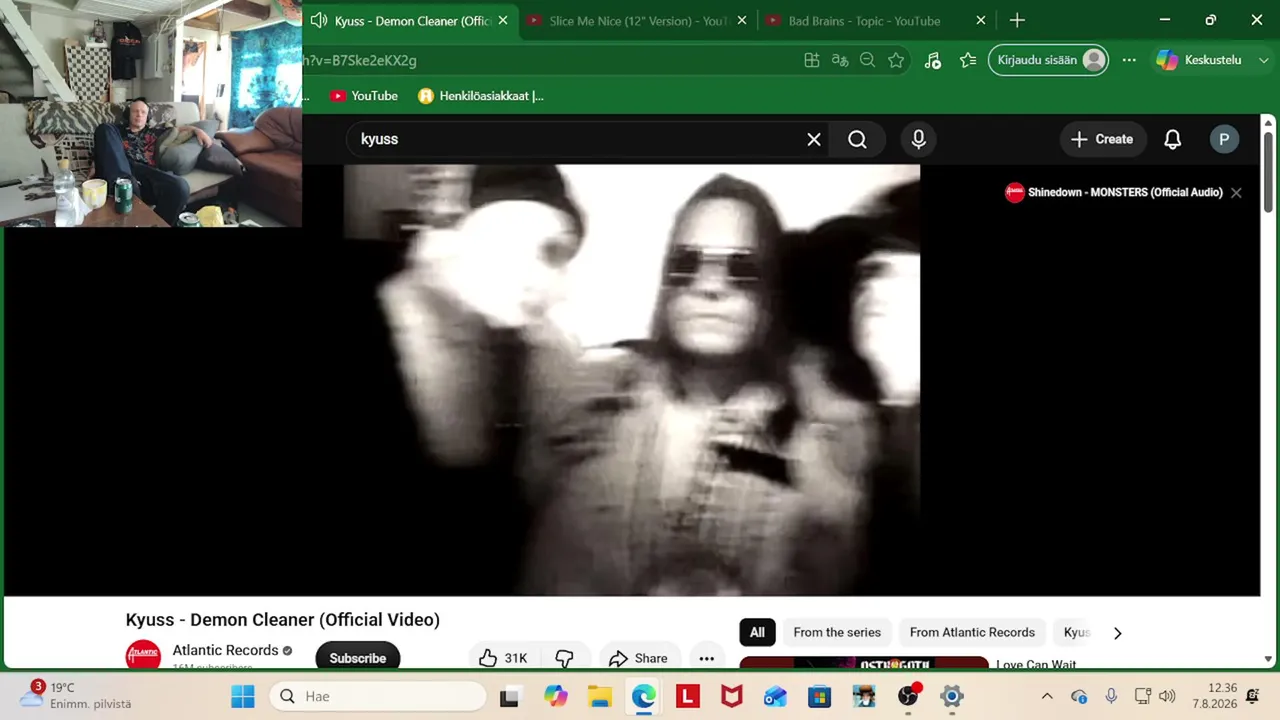This screenshot has height=720, width=1280.
Task: Add this page to favorites with star
Action: [896, 60]
